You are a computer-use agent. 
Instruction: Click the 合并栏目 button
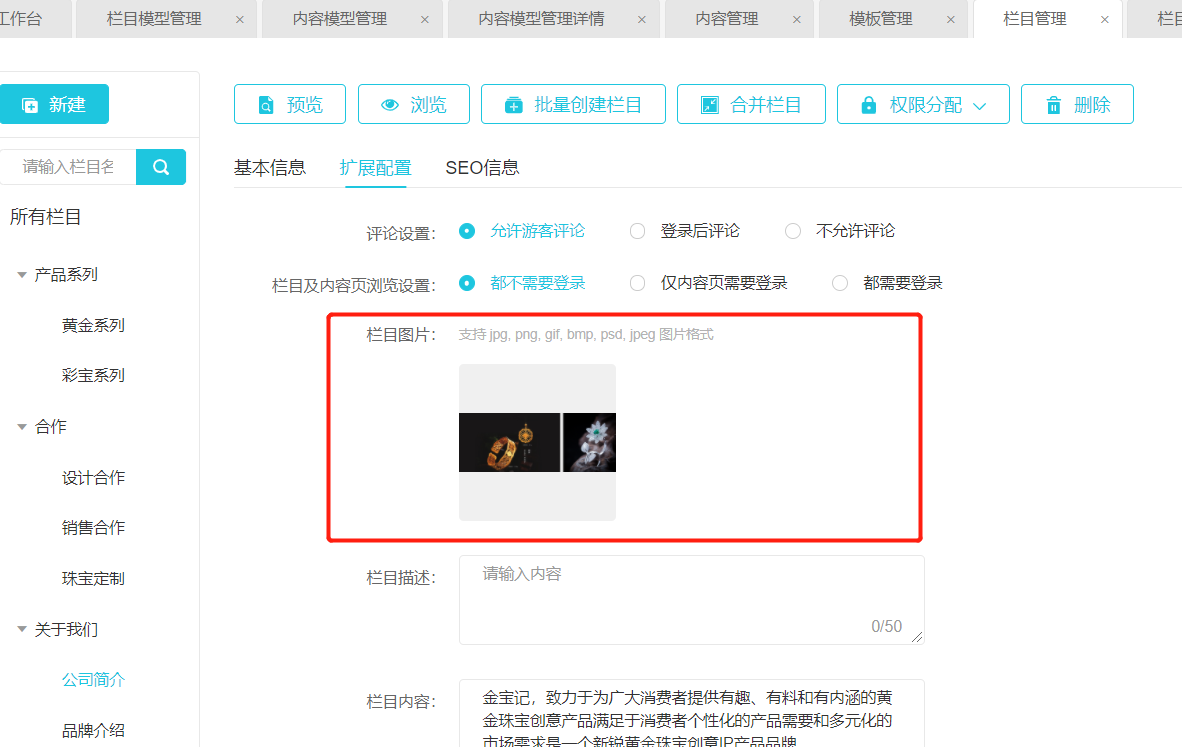point(751,104)
